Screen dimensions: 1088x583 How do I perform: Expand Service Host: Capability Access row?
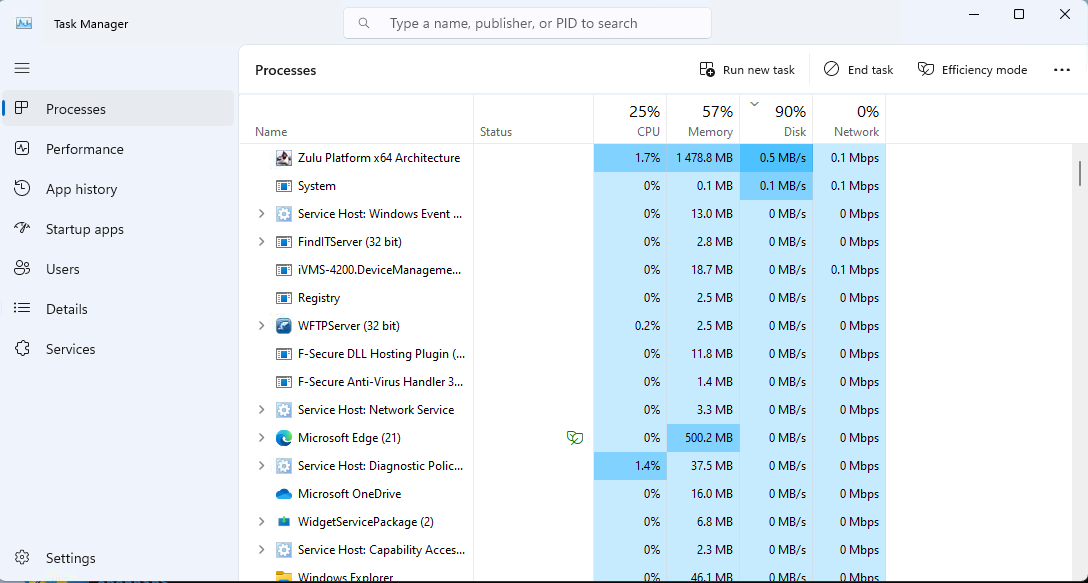click(x=262, y=550)
